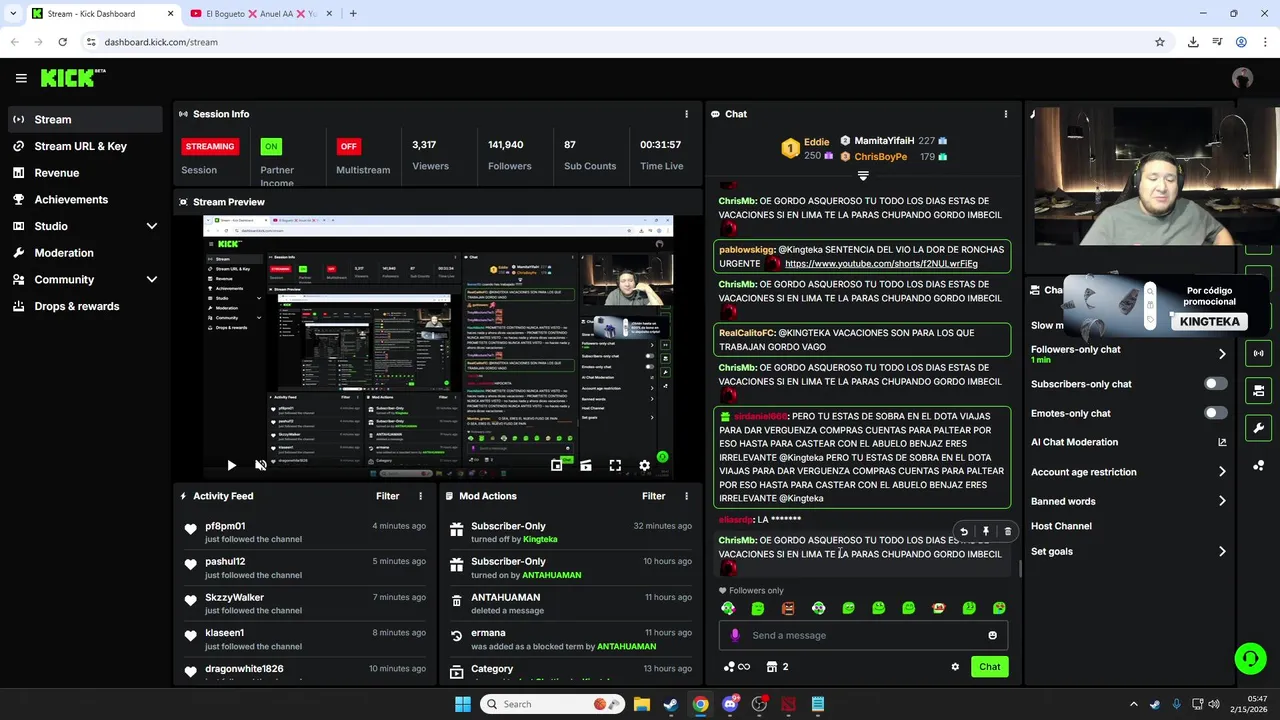Click the three-dots cluster icon in right sidebar
Screen dimensions: 1280x720
(1258, 465)
